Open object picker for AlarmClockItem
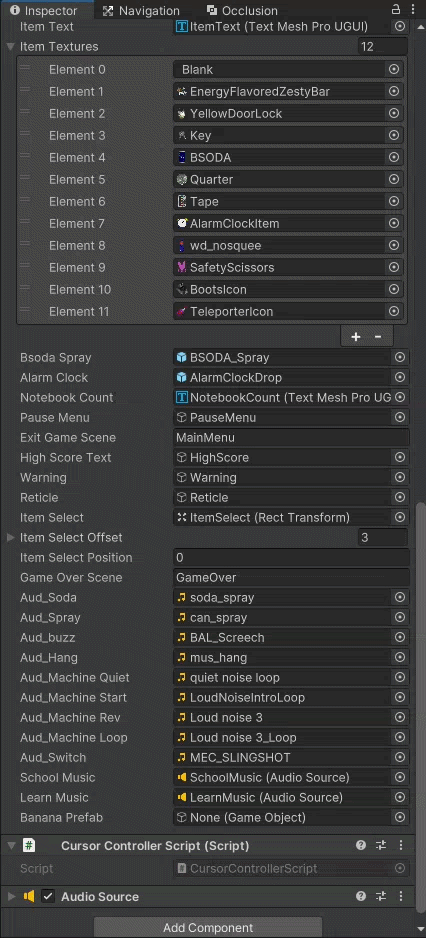 (x=394, y=224)
